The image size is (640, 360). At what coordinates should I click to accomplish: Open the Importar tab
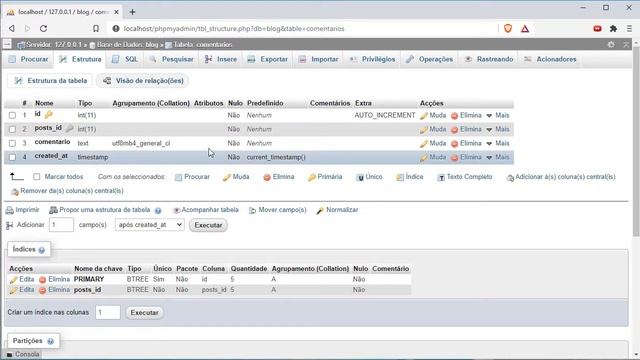pyautogui.click(x=319, y=60)
